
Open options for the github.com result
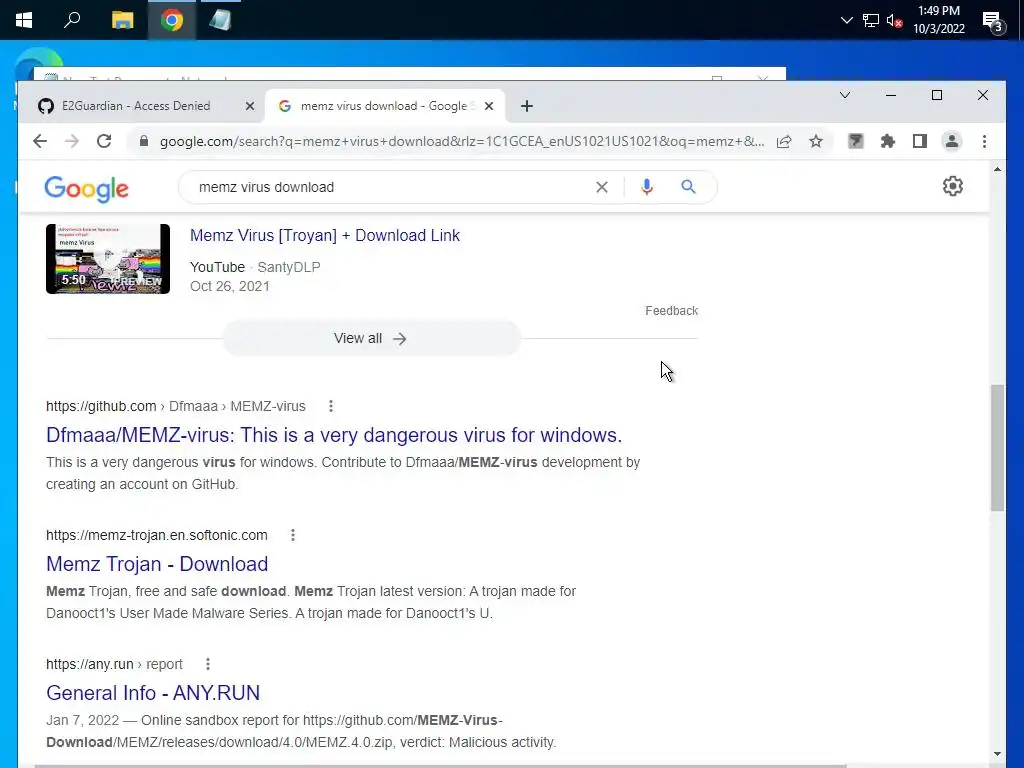(331, 406)
